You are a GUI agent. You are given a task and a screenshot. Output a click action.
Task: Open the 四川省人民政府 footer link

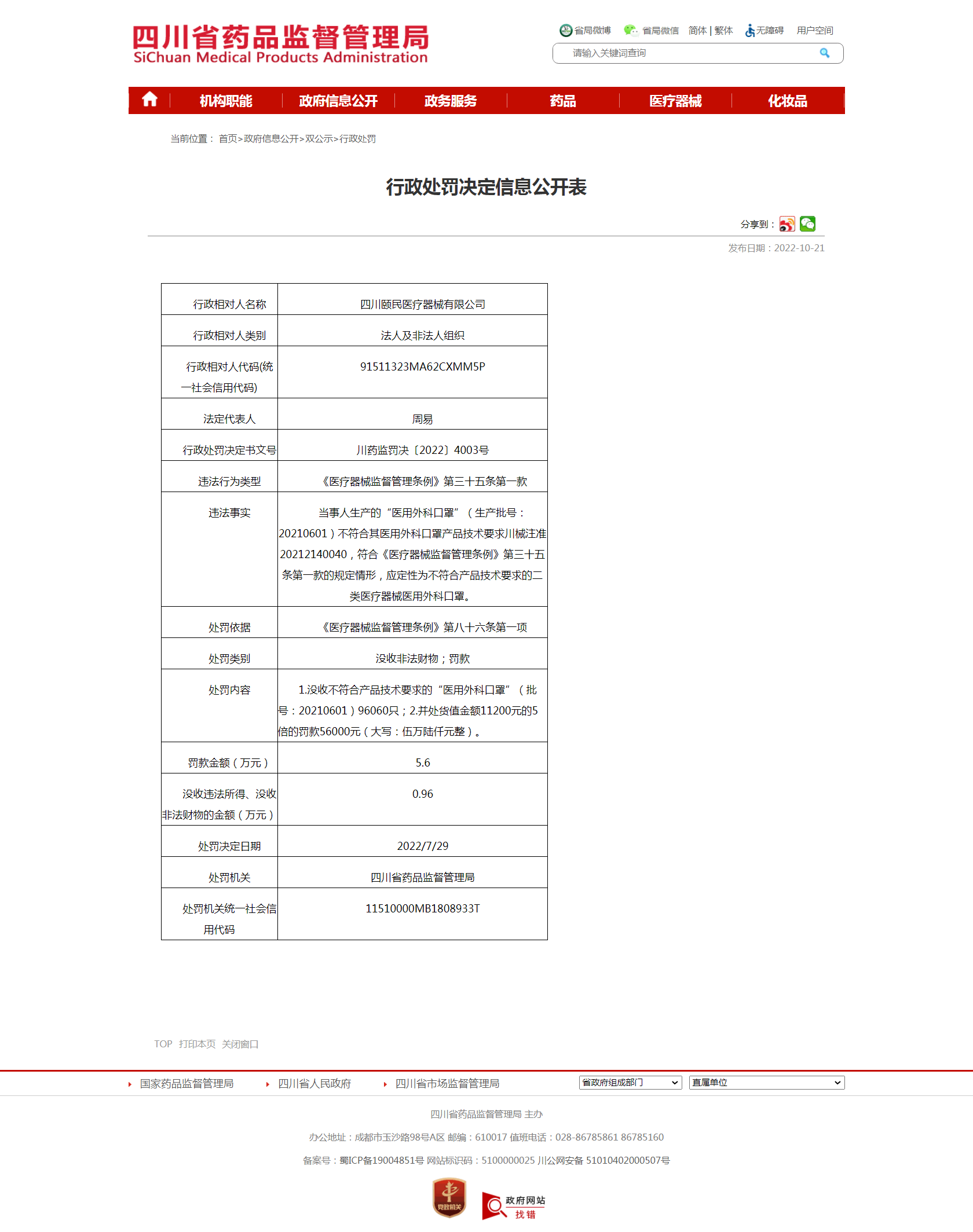314,1084
